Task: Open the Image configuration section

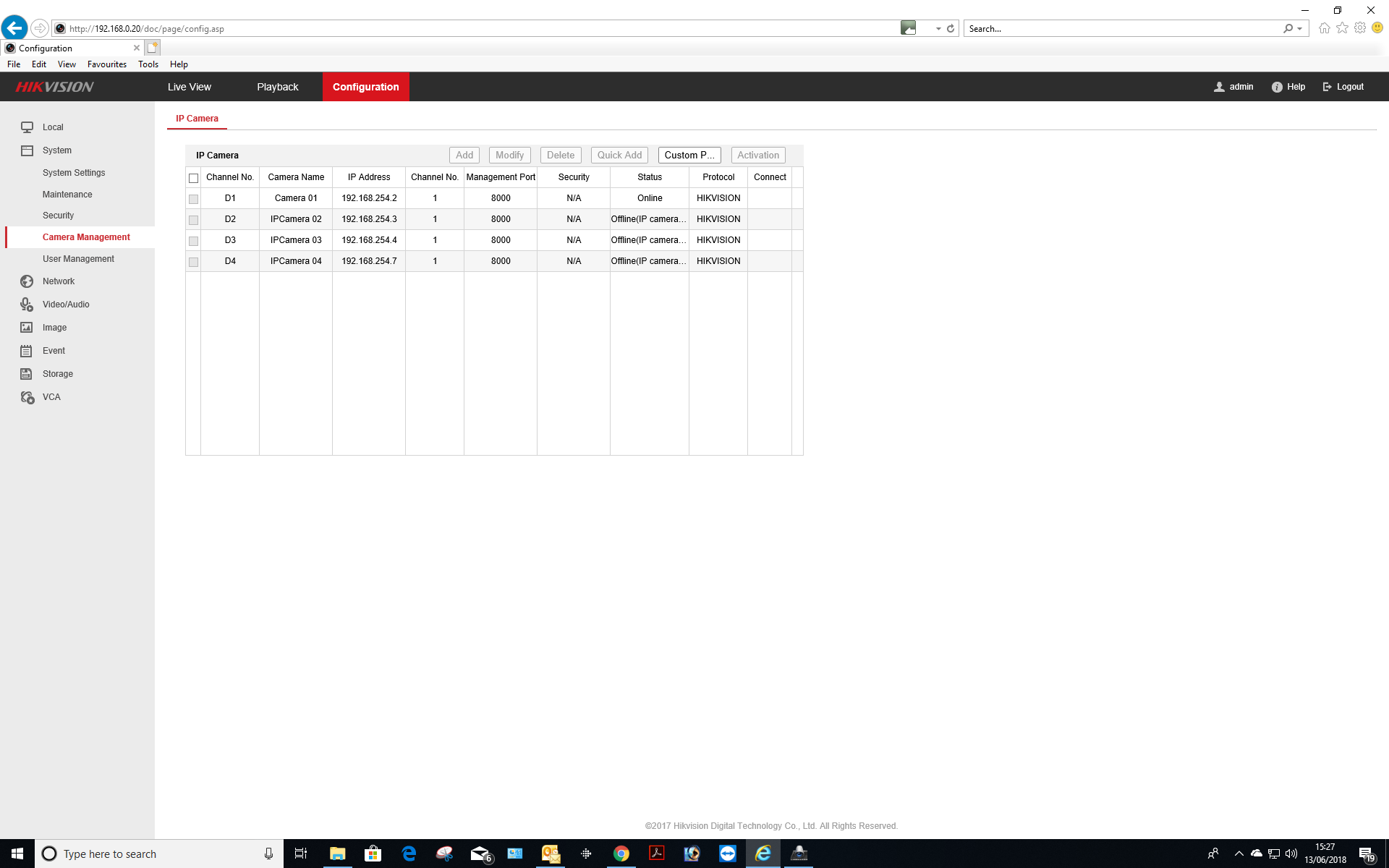Action: pos(53,327)
